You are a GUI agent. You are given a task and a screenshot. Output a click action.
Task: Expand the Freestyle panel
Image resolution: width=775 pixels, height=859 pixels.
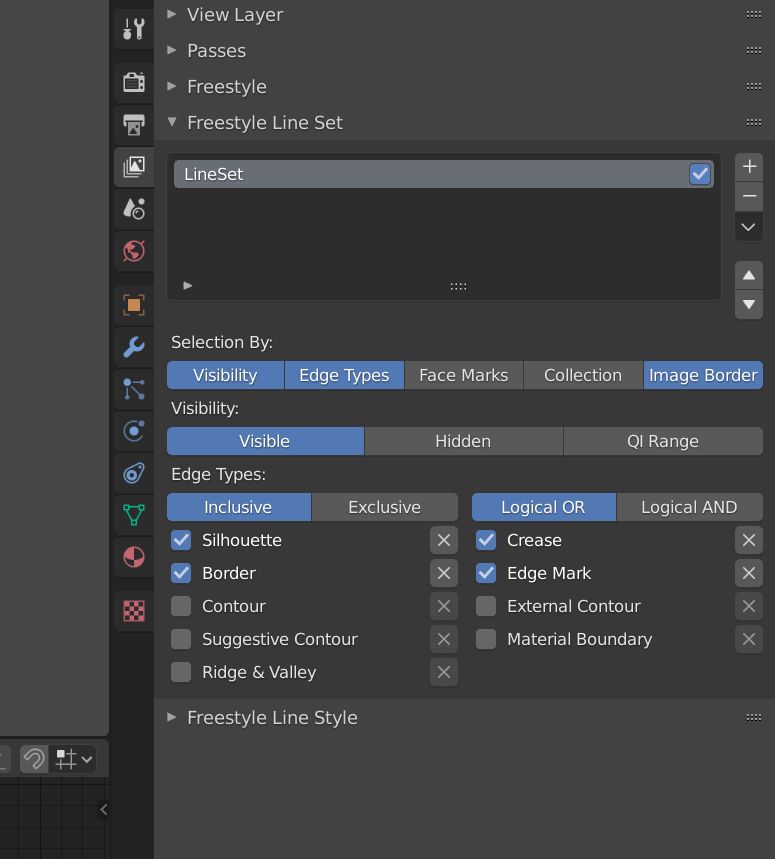pyautogui.click(x=171, y=87)
